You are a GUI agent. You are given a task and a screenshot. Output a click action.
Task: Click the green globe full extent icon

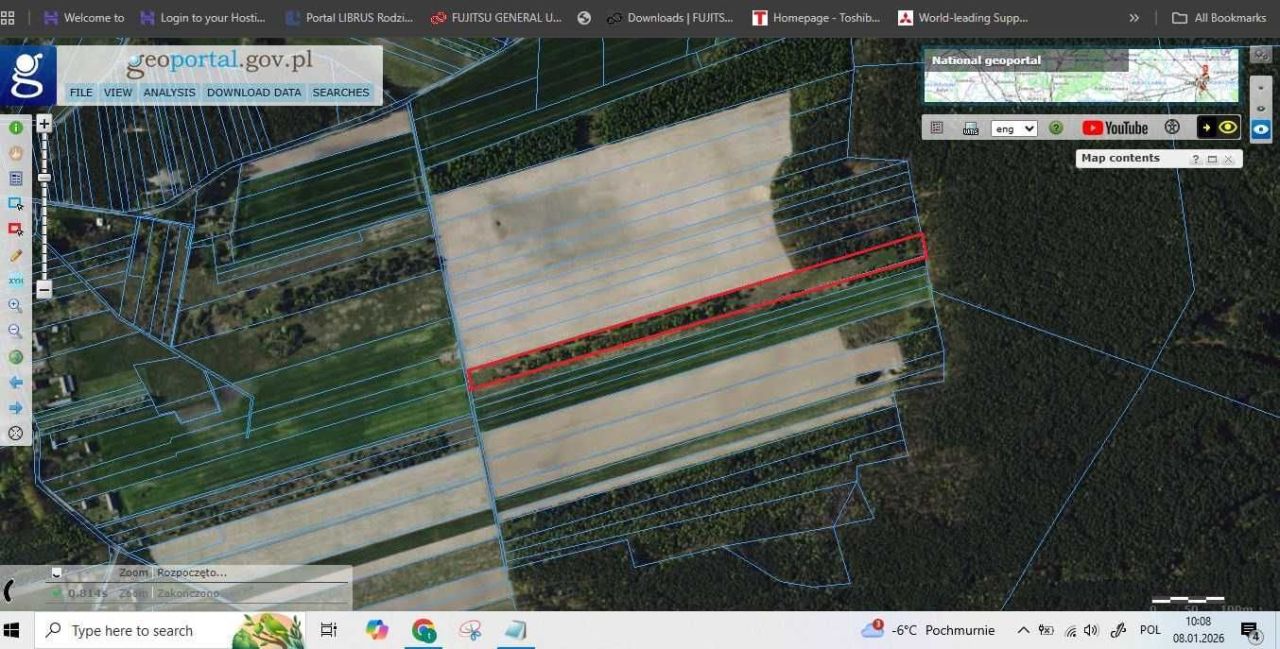15,357
